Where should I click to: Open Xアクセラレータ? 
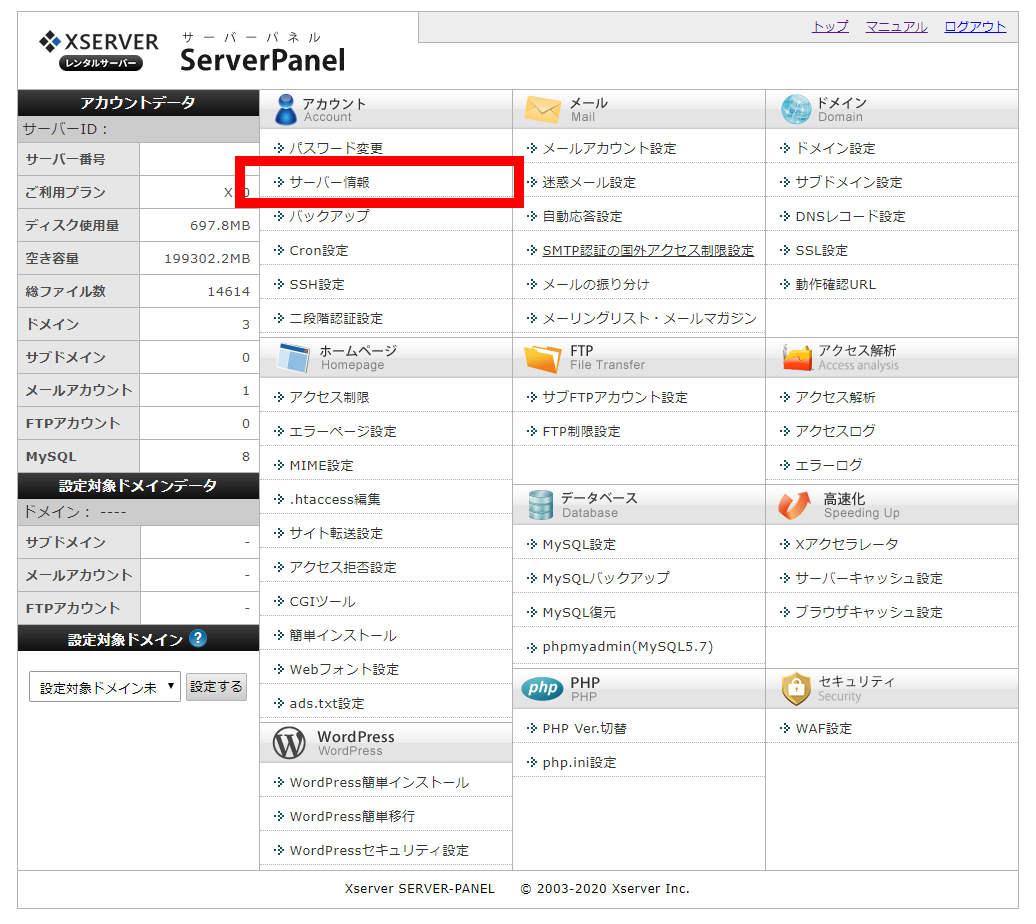coord(846,544)
